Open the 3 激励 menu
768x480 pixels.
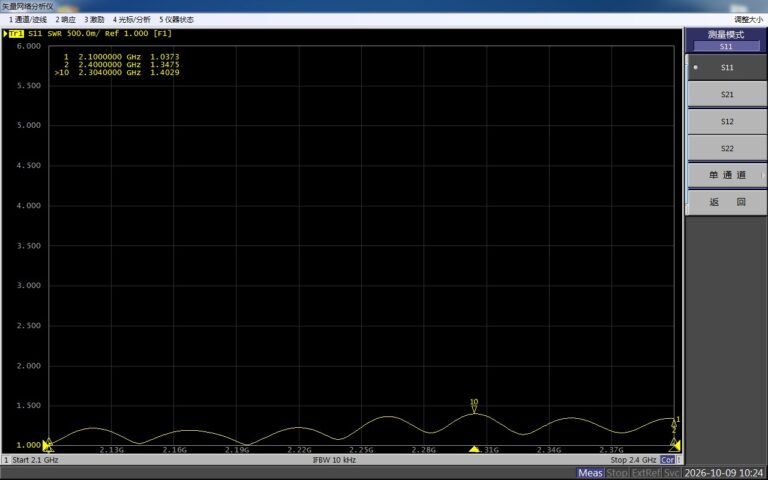(94, 20)
